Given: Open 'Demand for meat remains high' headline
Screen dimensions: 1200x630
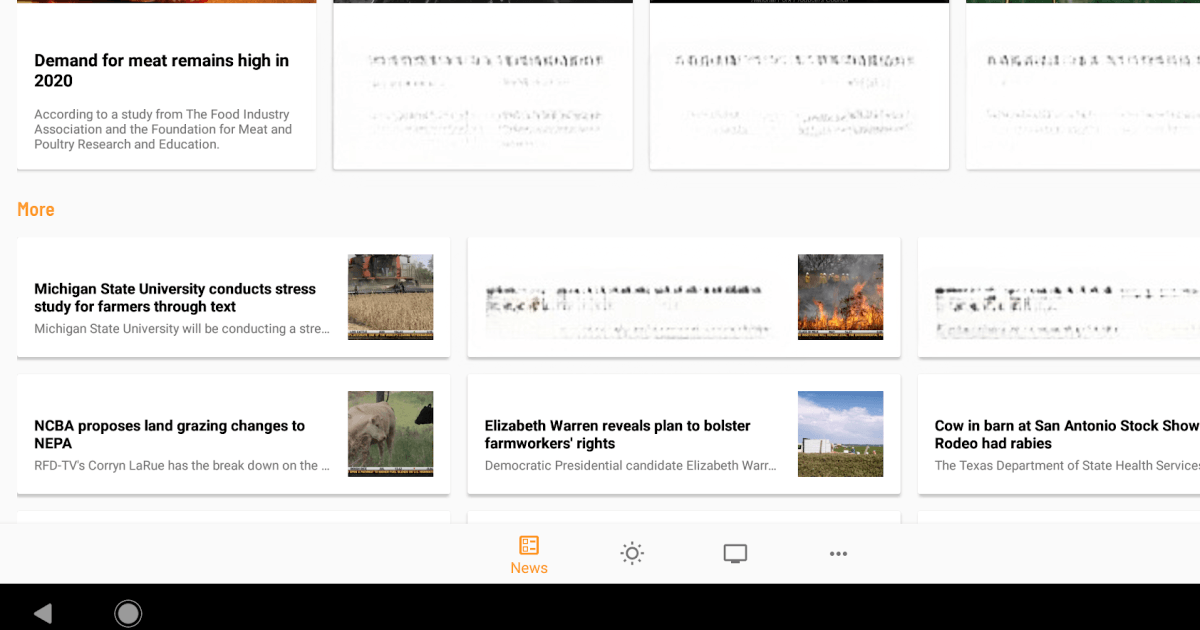Looking at the screenshot, I should click(161, 71).
